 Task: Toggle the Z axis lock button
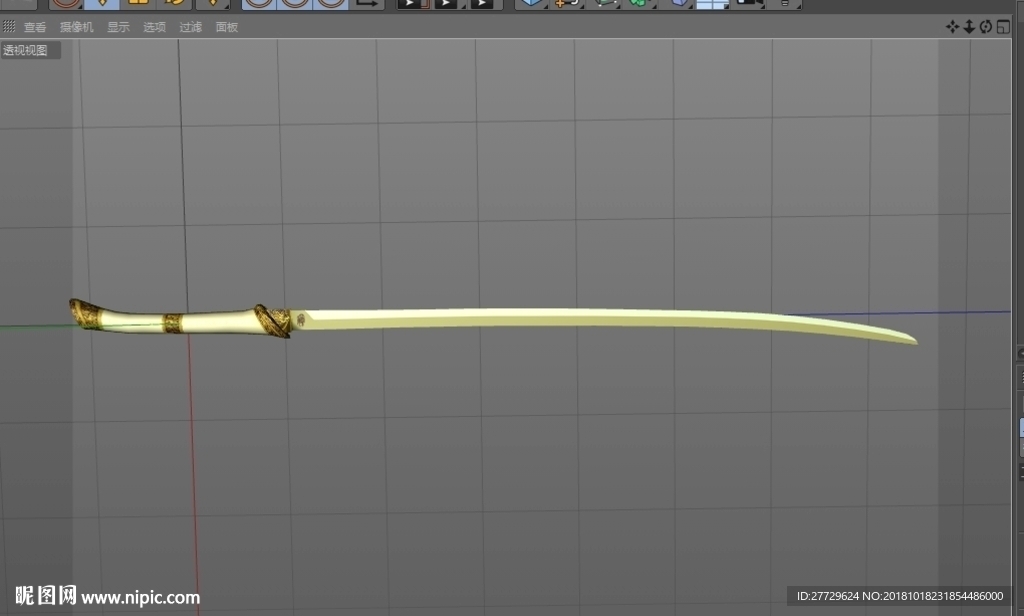tap(330, 4)
